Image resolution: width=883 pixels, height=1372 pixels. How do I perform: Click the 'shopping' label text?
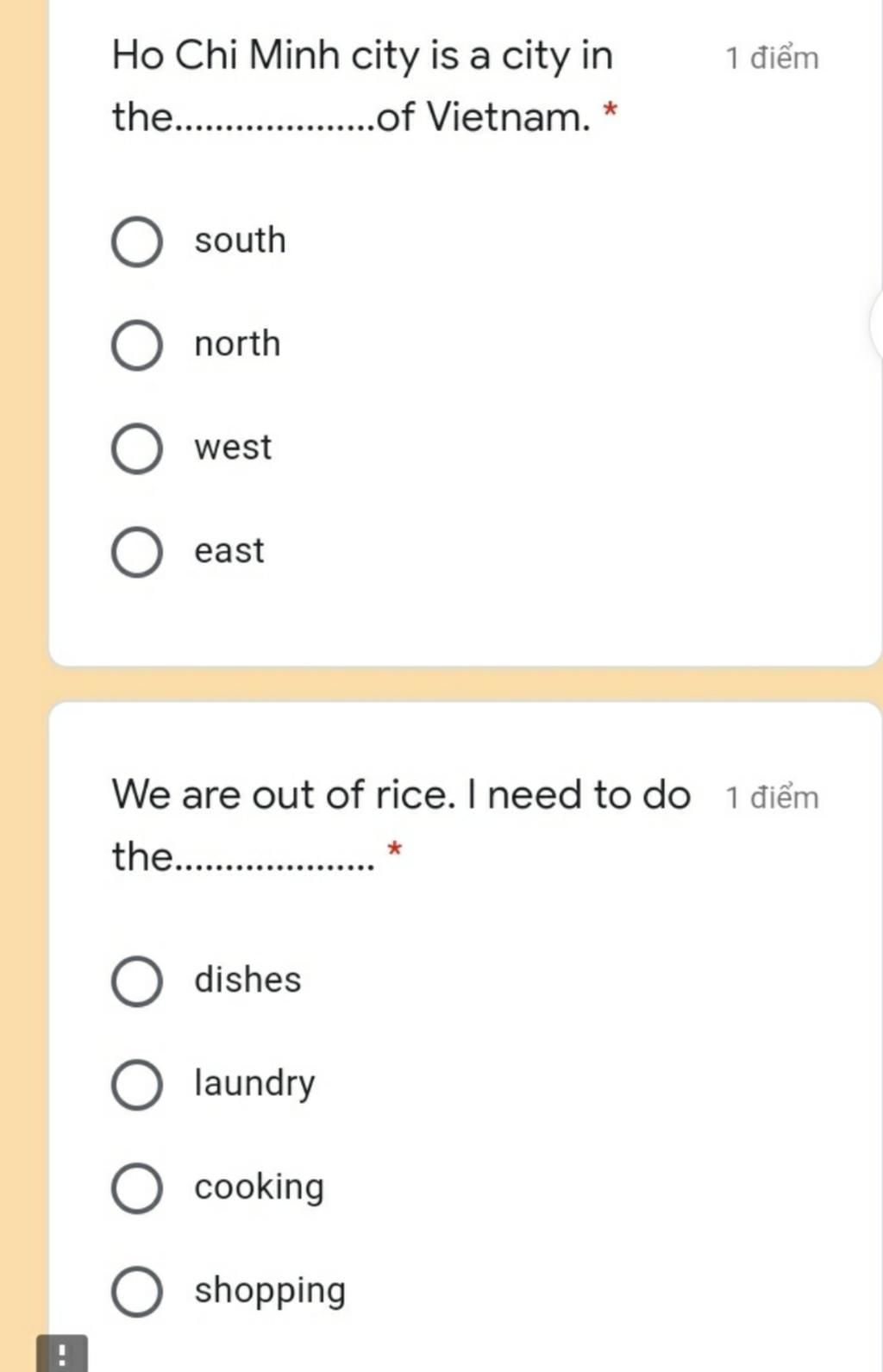pos(270,1292)
